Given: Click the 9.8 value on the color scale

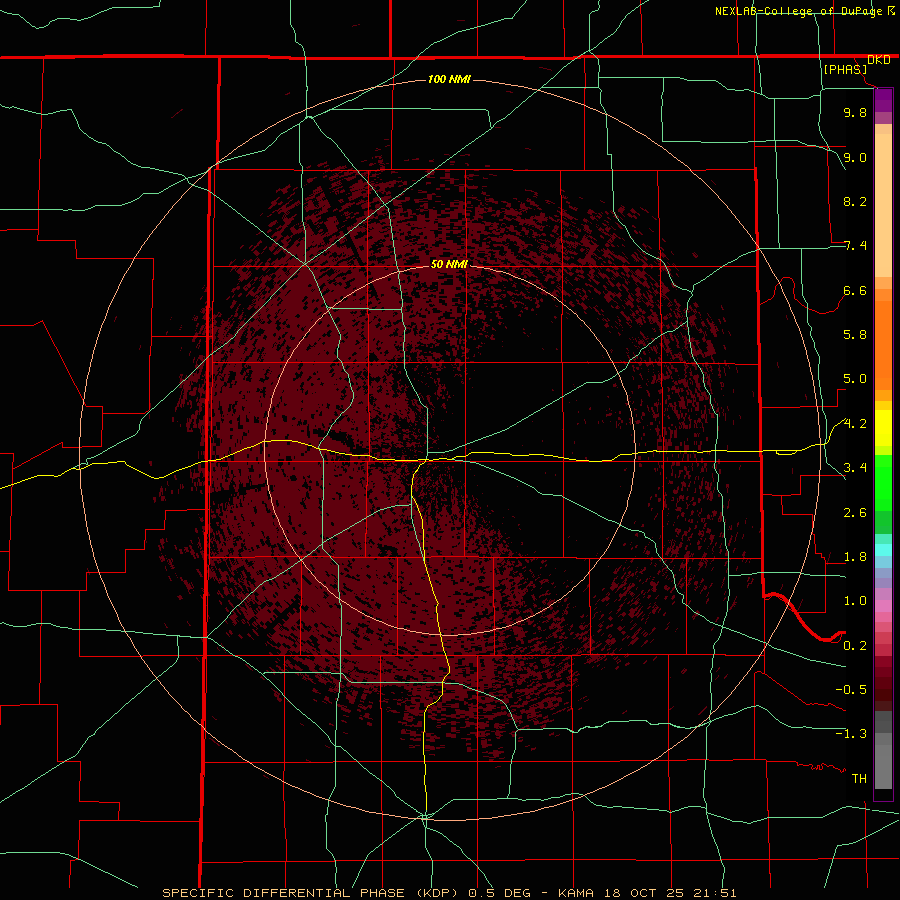Looking at the screenshot, I should 855,112.
